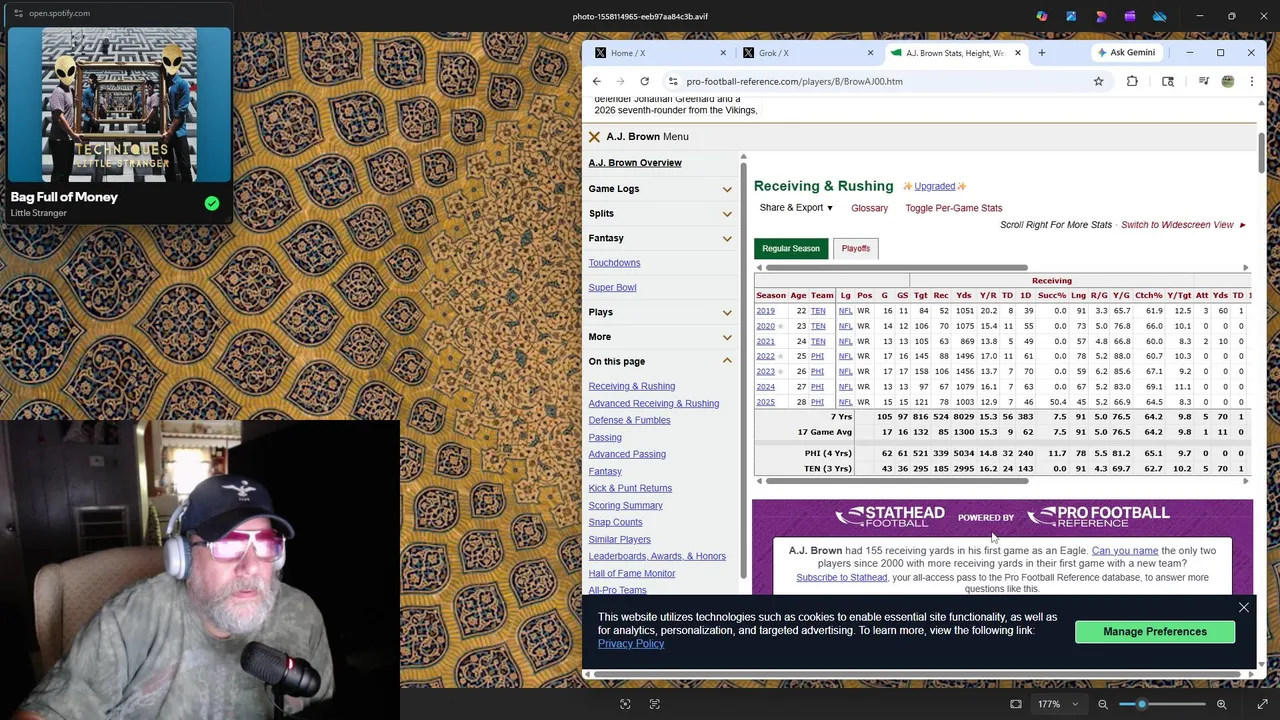1280x720 pixels.
Task: Expand the Game Logs section
Action: coord(660,189)
